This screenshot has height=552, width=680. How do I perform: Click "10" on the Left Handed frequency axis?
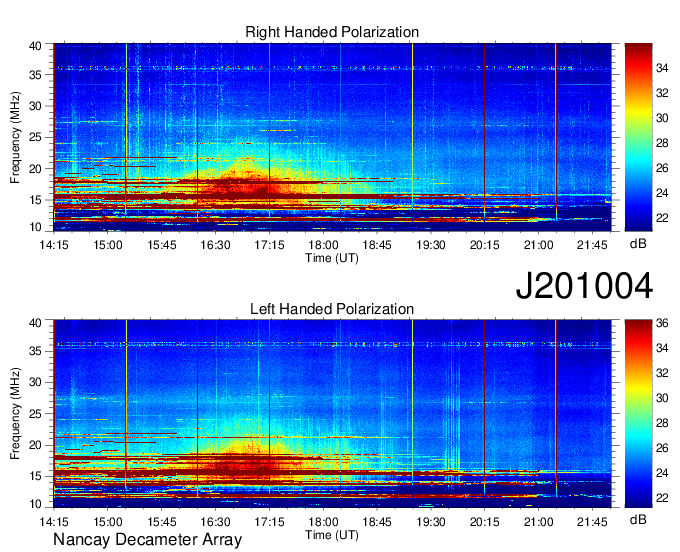pos(35,504)
